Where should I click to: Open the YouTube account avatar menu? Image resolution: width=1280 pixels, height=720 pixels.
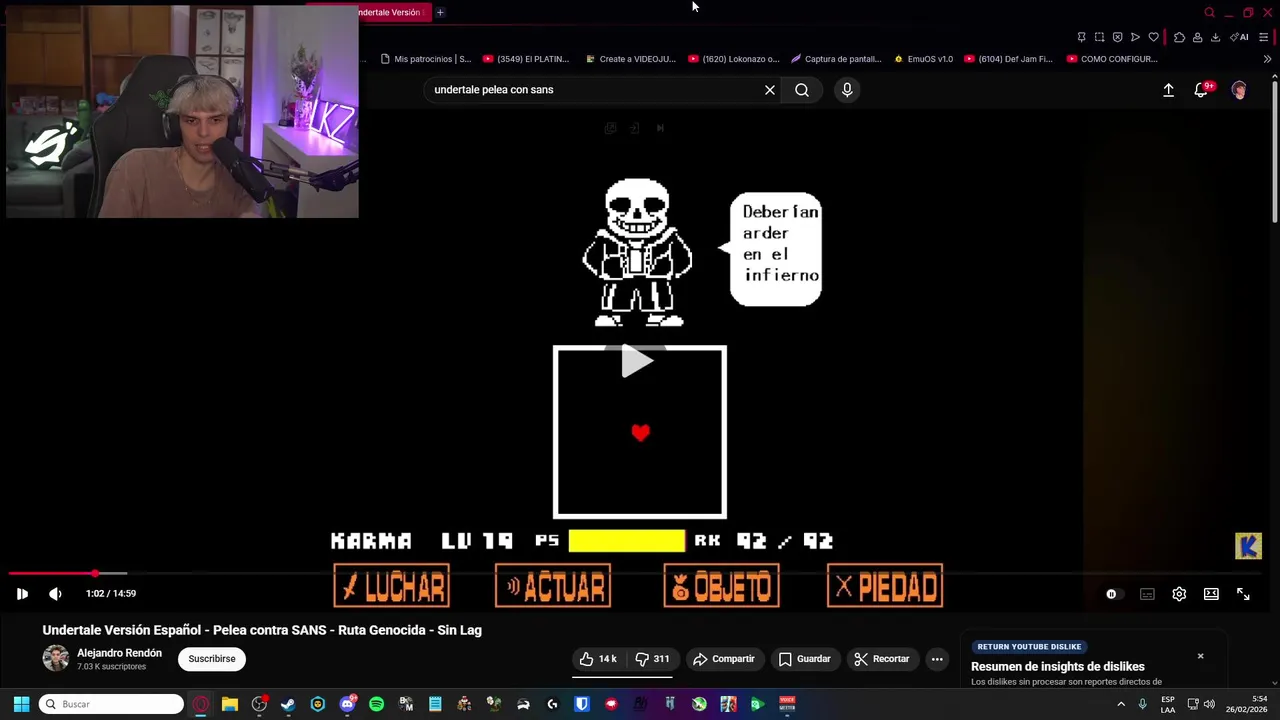pyautogui.click(x=1239, y=90)
